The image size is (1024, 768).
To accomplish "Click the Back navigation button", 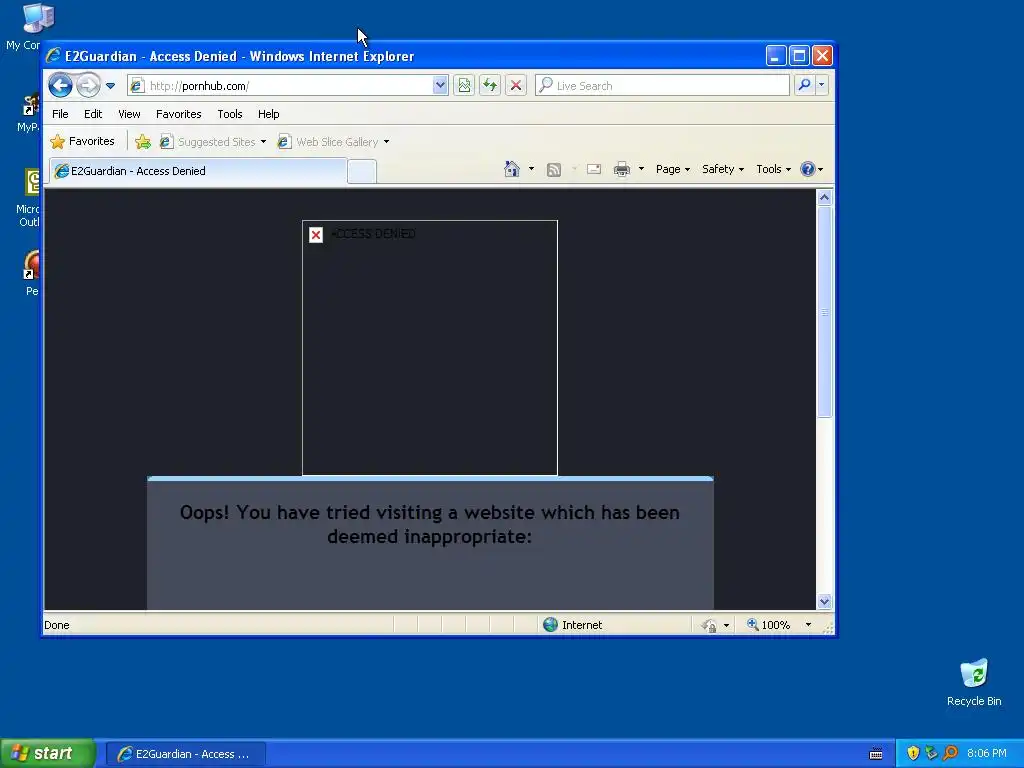I will 60,86.
